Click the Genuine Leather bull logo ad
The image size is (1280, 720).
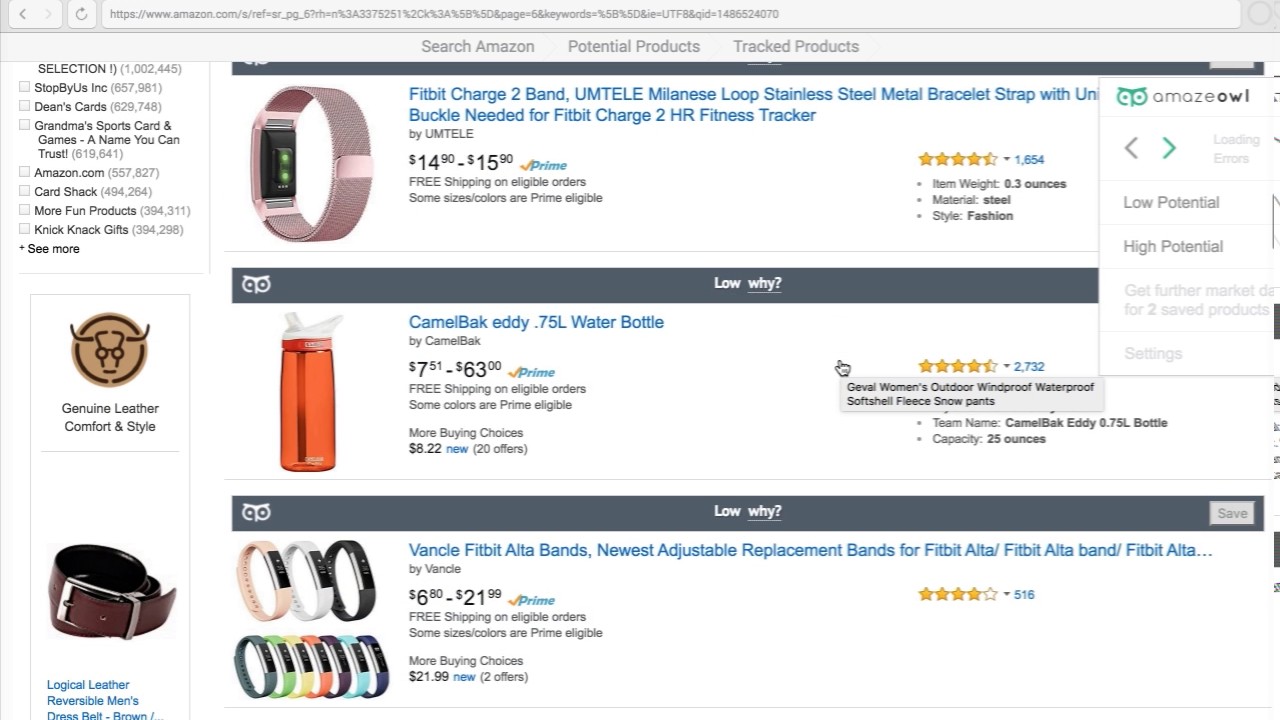click(110, 349)
